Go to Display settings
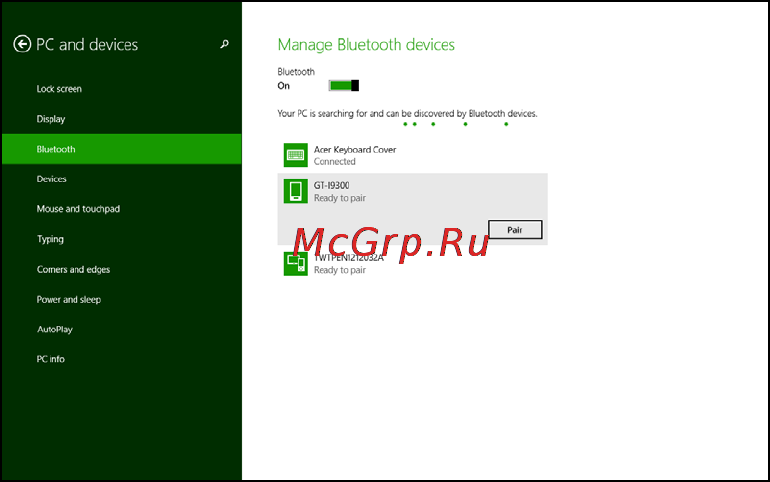This screenshot has height=482, width=770. tap(51, 119)
